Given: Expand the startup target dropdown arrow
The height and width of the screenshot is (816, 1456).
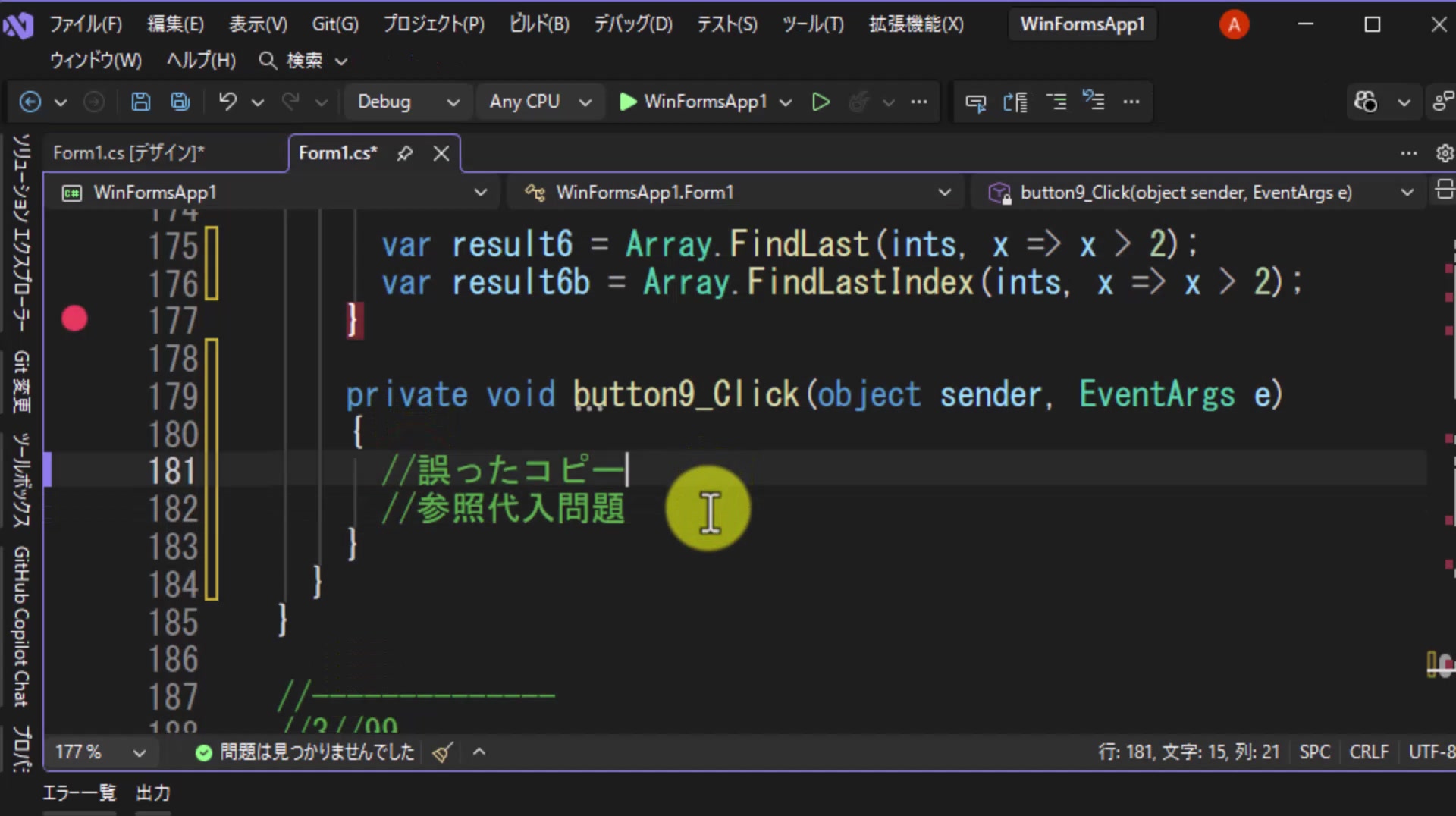Looking at the screenshot, I should pos(786,102).
